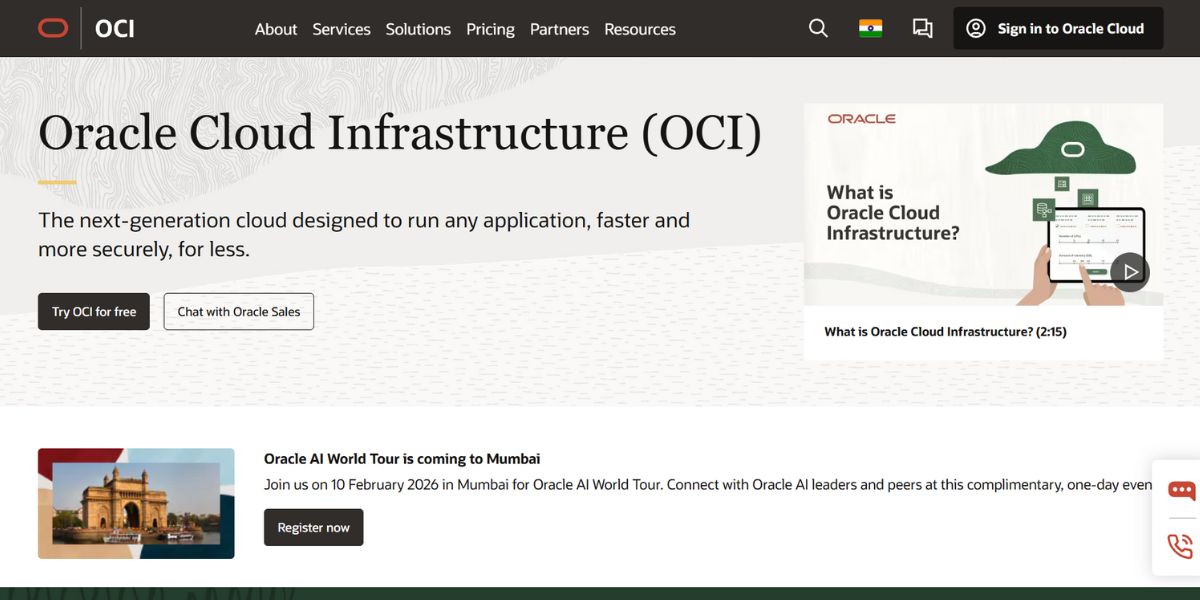Play the What is Oracle Cloud Infrastructure video
Screen dimensions: 1200x600
[1130, 271]
